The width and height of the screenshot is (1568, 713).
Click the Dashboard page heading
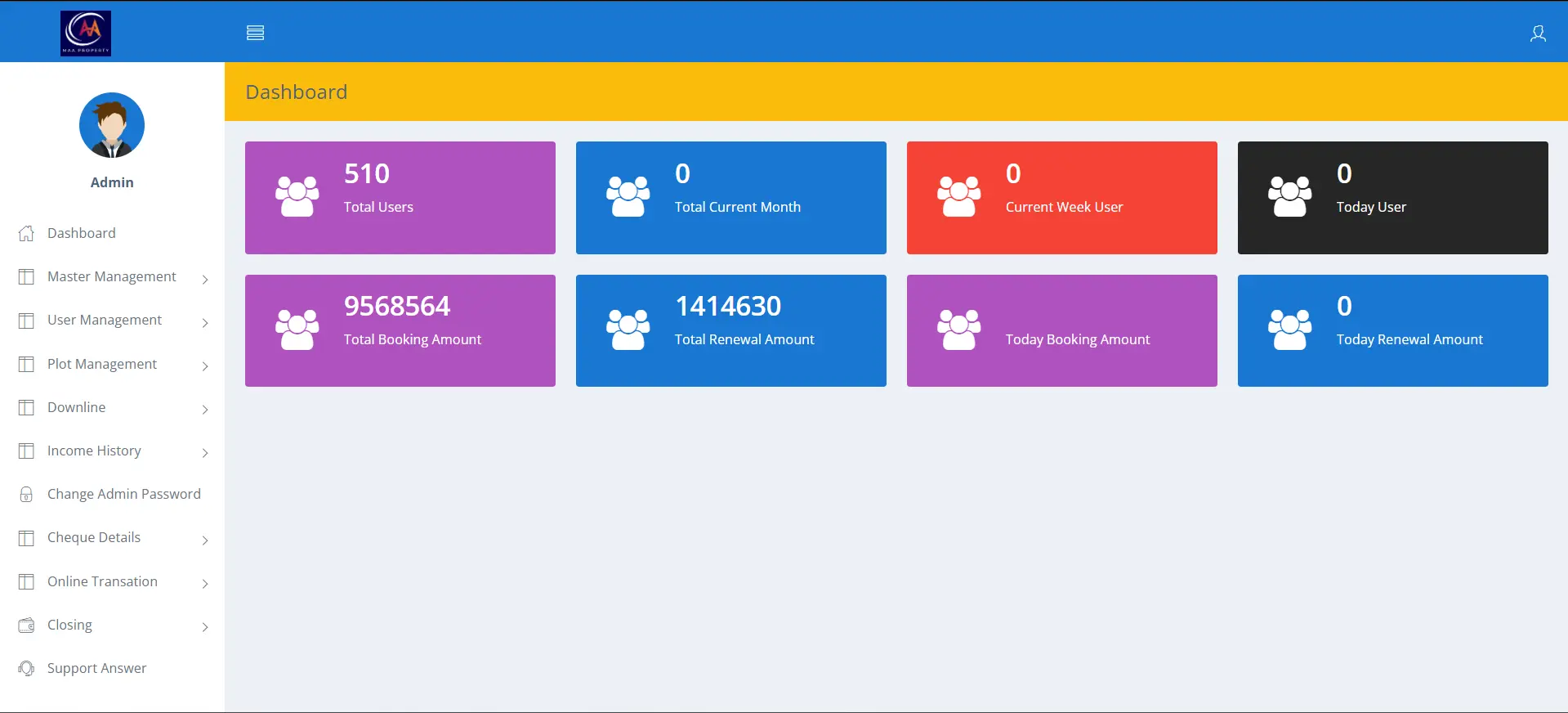pos(297,92)
